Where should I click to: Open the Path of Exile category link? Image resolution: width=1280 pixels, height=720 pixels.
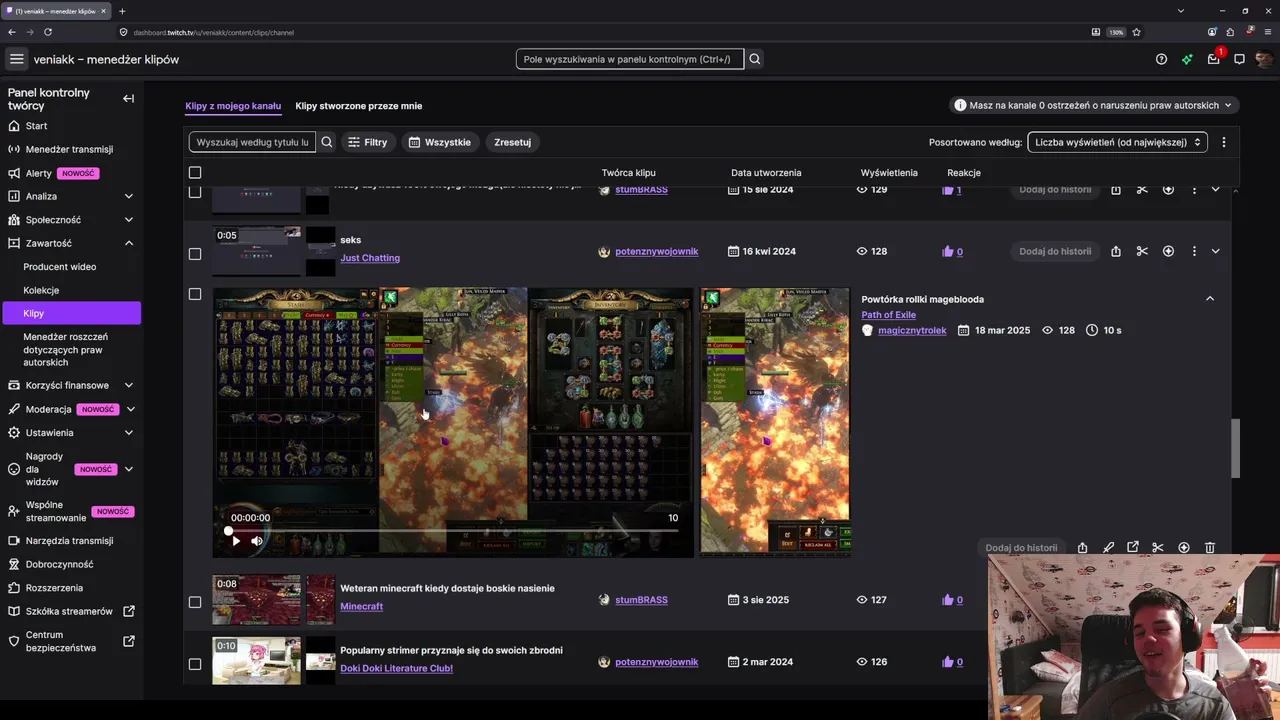889,315
